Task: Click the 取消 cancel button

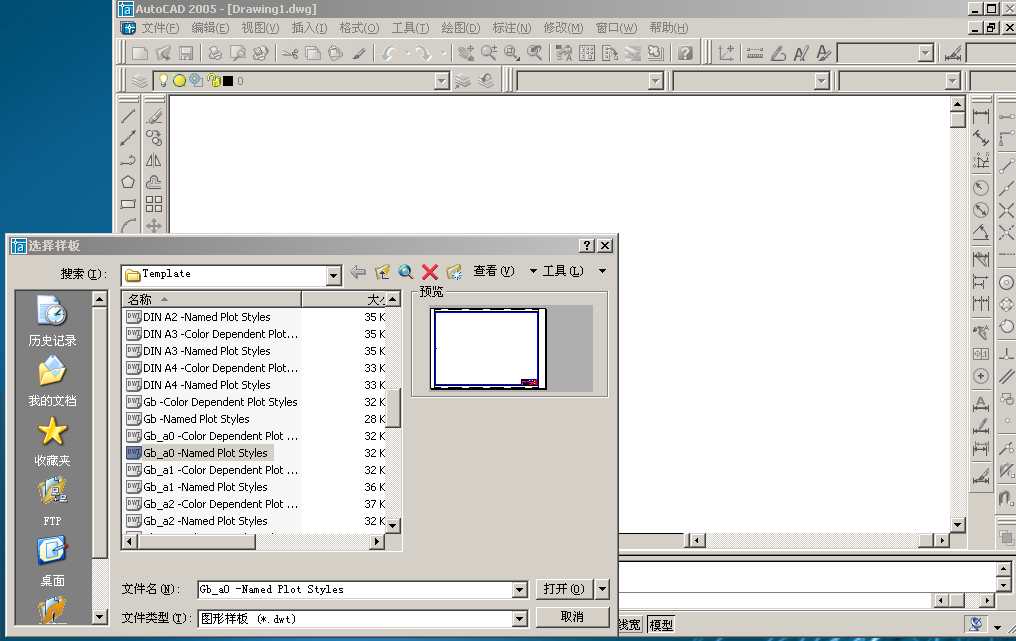Action: click(x=572, y=617)
